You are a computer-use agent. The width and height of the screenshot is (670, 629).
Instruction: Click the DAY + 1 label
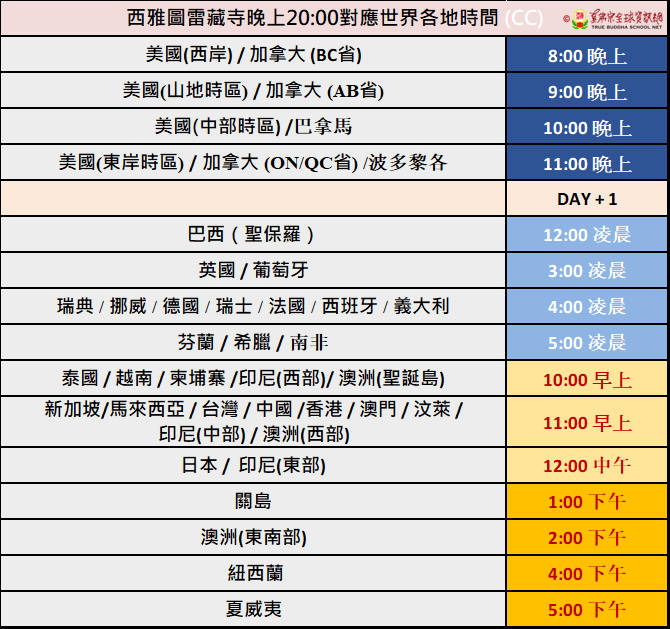point(587,199)
